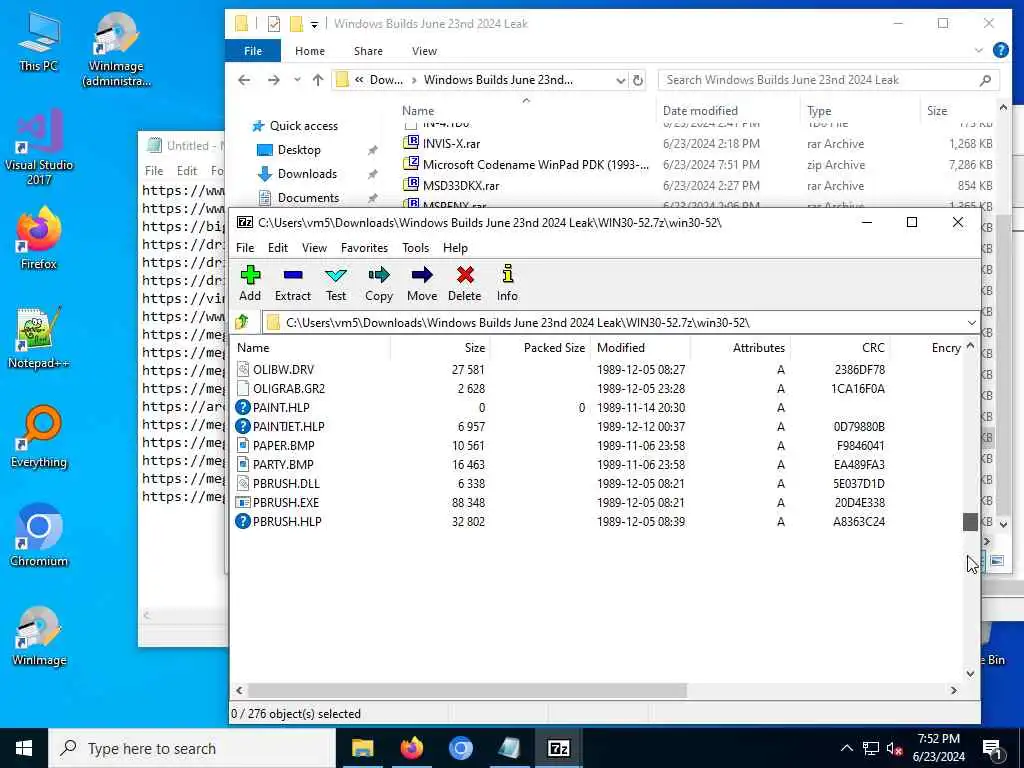Switch to Explorer View tab
This screenshot has width=1024, height=768.
[x=424, y=51]
